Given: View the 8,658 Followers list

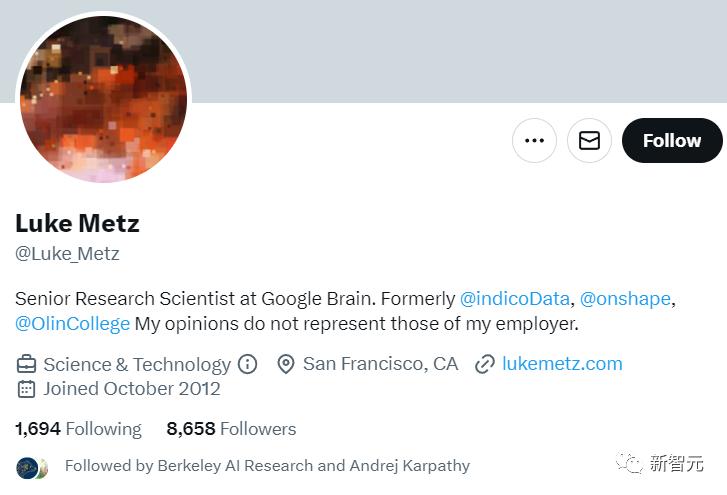Looking at the screenshot, I should (231, 429).
